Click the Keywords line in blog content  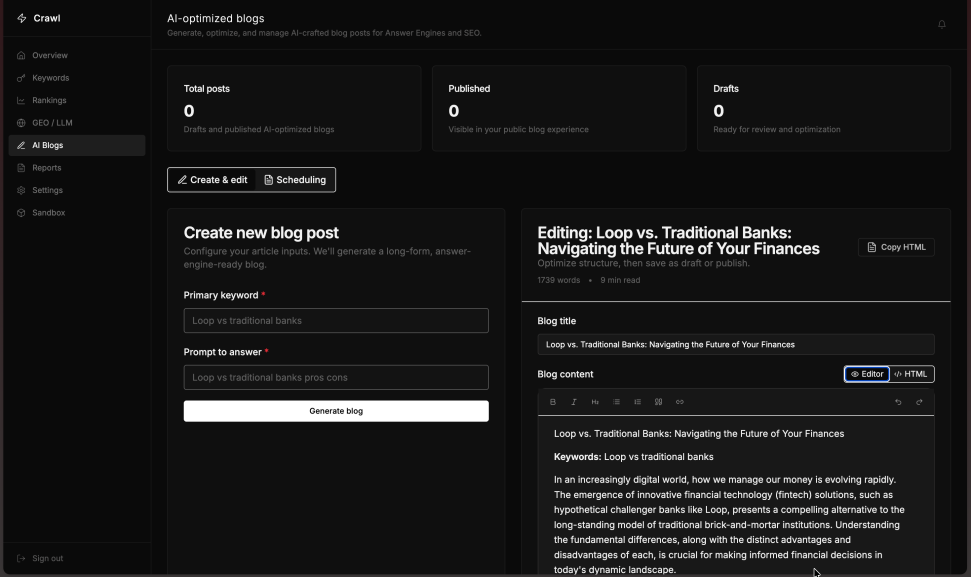634,457
